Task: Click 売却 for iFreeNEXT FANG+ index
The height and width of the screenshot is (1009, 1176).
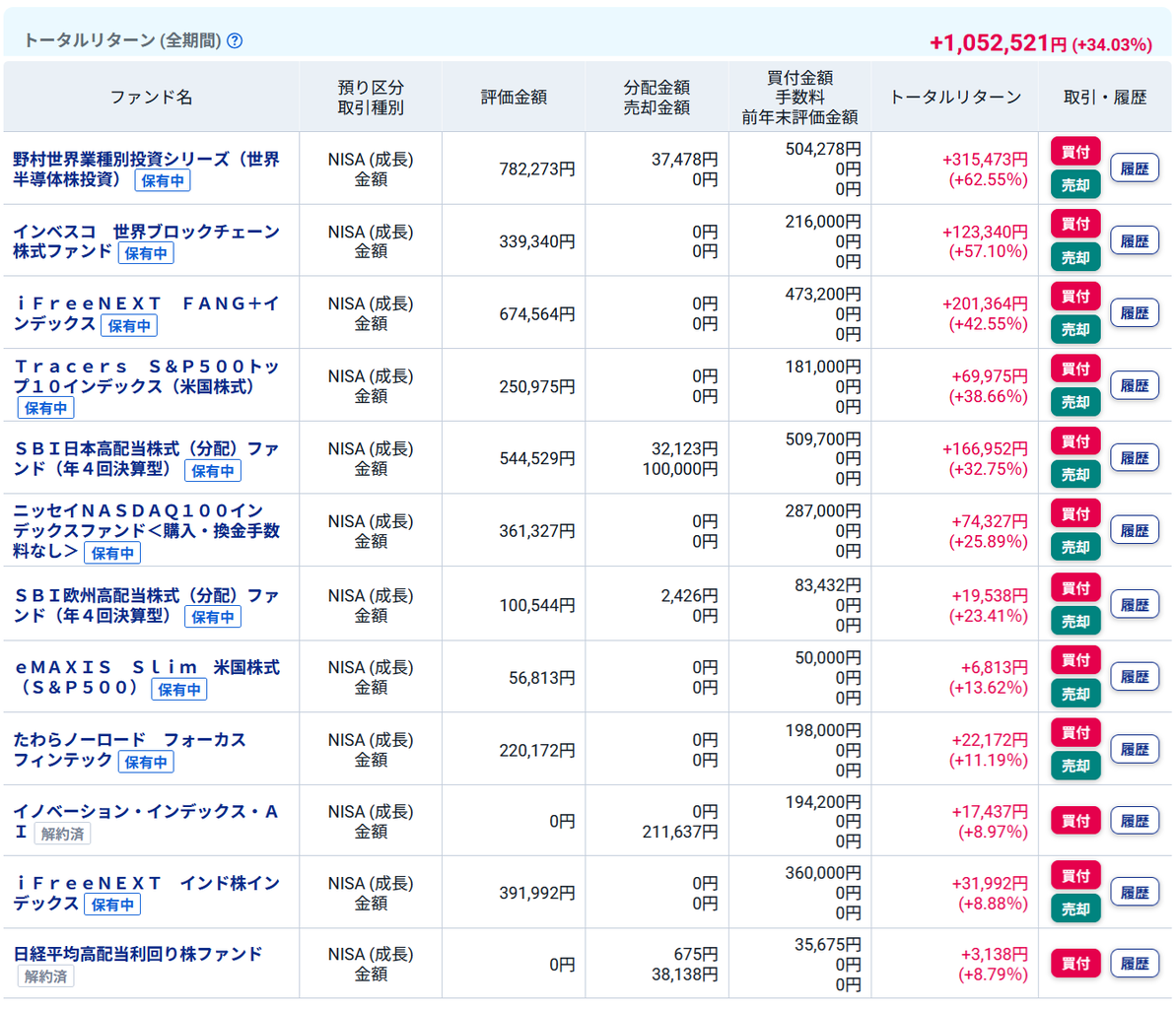Action: (1075, 329)
